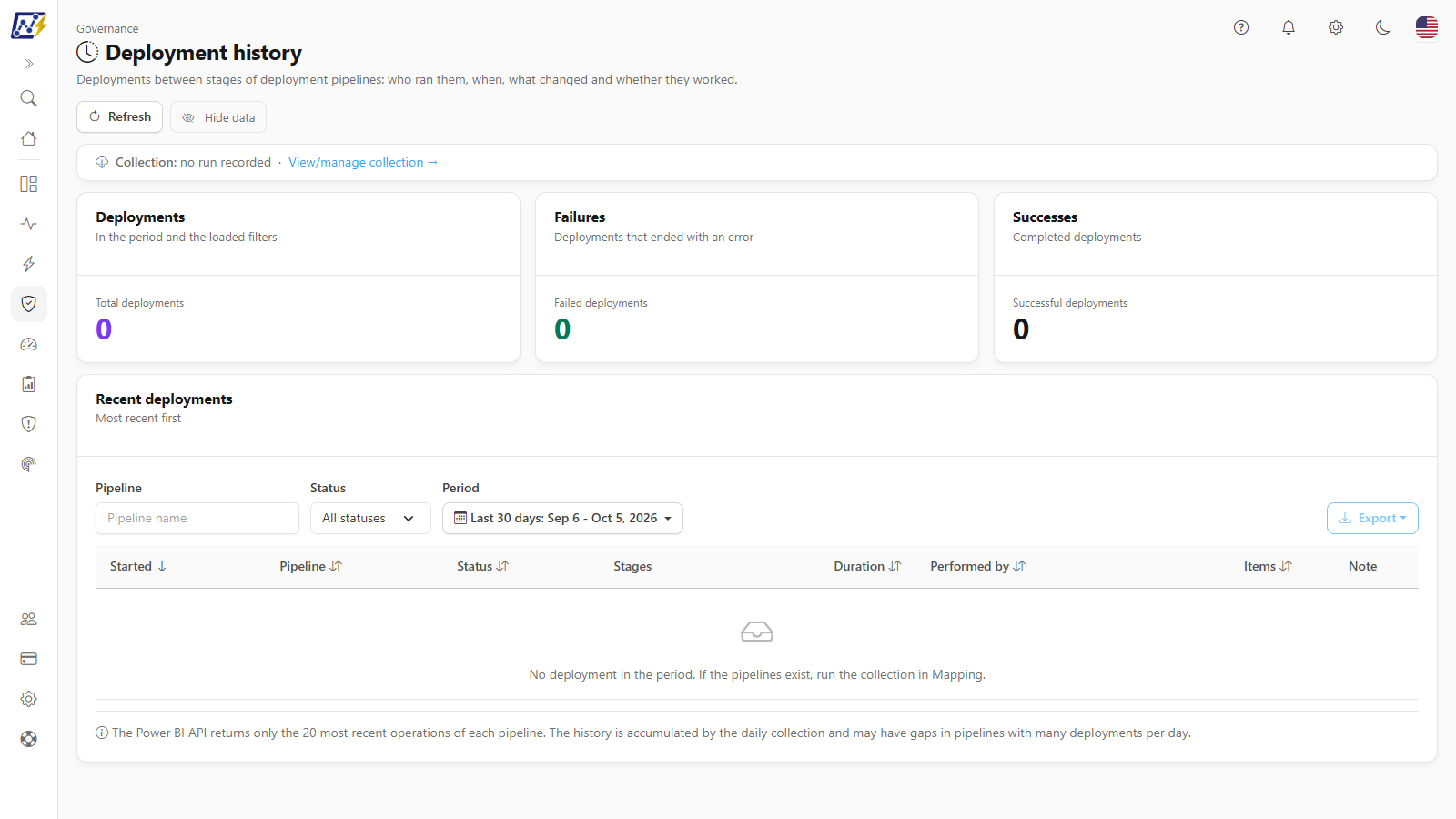Open the activity pulse sidebar icon
The width and height of the screenshot is (1456, 819).
tap(29, 224)
